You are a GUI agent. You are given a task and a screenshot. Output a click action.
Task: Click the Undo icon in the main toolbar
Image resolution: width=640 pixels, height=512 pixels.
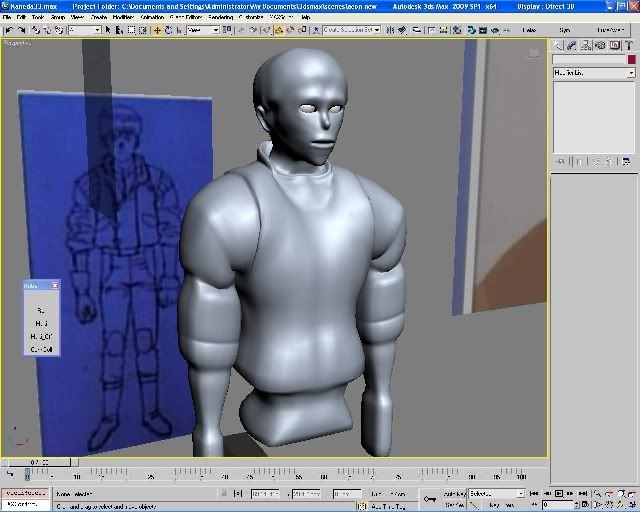[8, 30]
